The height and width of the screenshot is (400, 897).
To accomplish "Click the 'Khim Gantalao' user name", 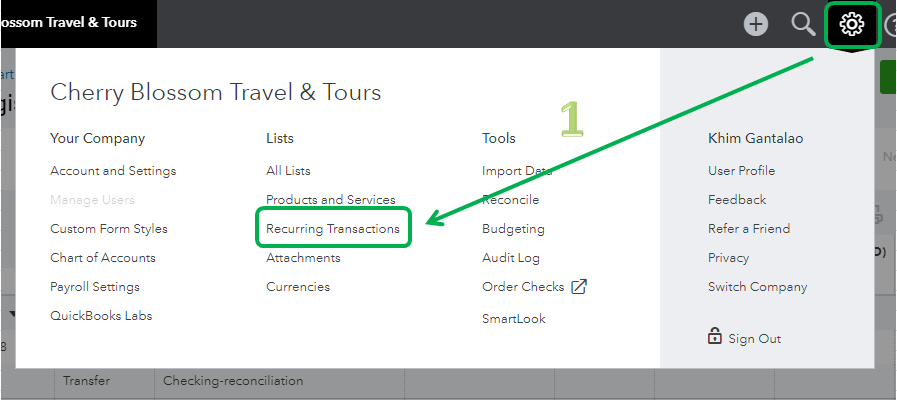I will pos(756,138).
